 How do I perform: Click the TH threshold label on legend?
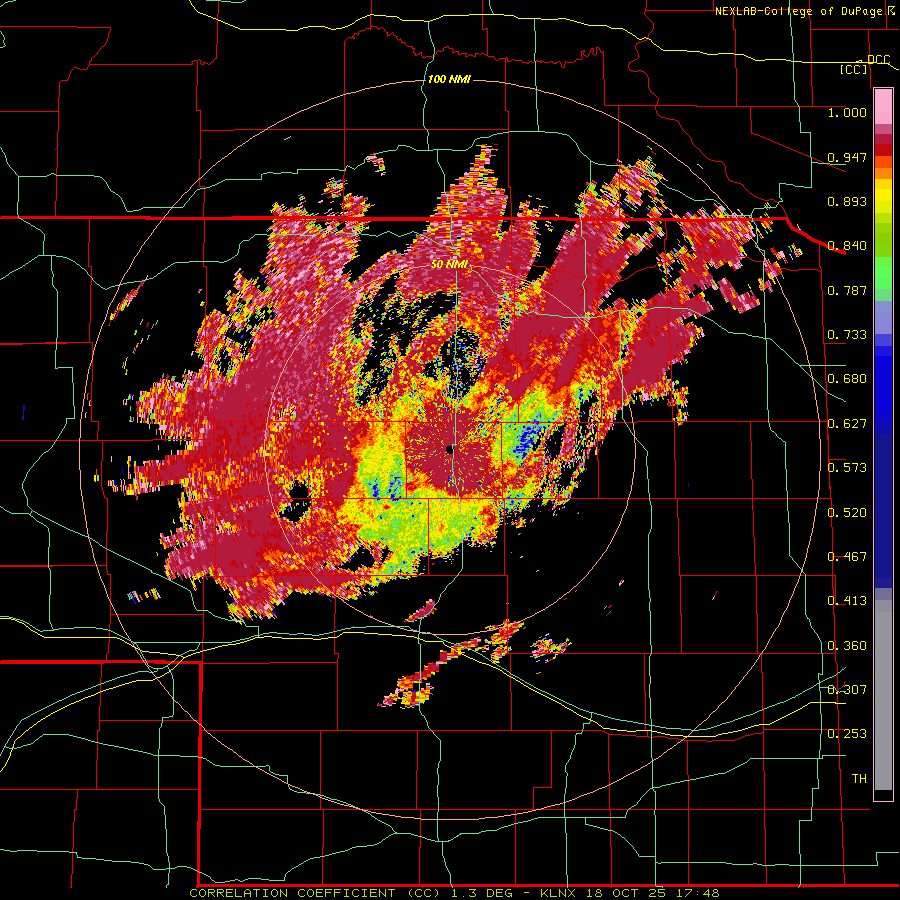[x=859, y=779]
